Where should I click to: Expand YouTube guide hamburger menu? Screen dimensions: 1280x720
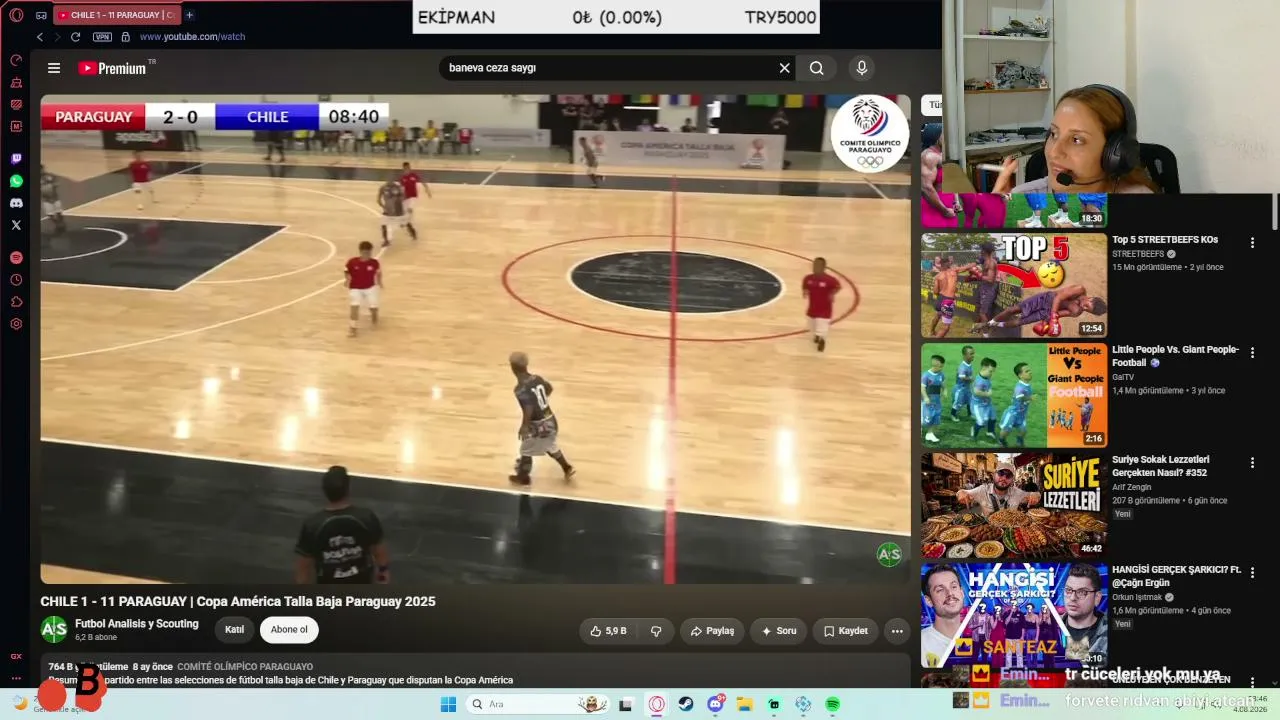tap(54, 68)
